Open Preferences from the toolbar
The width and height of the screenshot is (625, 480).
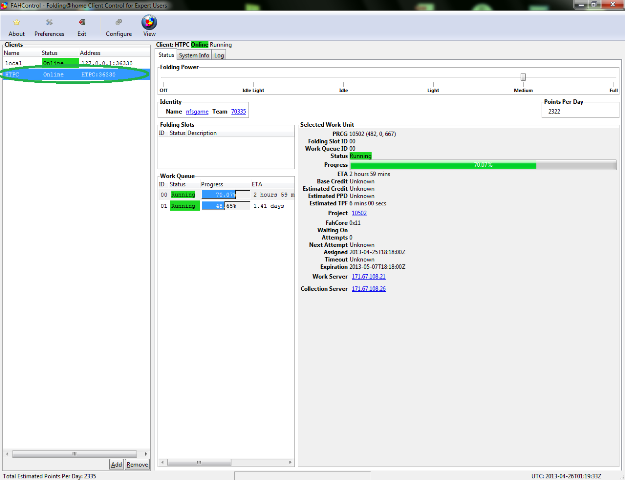click(49, 27)
